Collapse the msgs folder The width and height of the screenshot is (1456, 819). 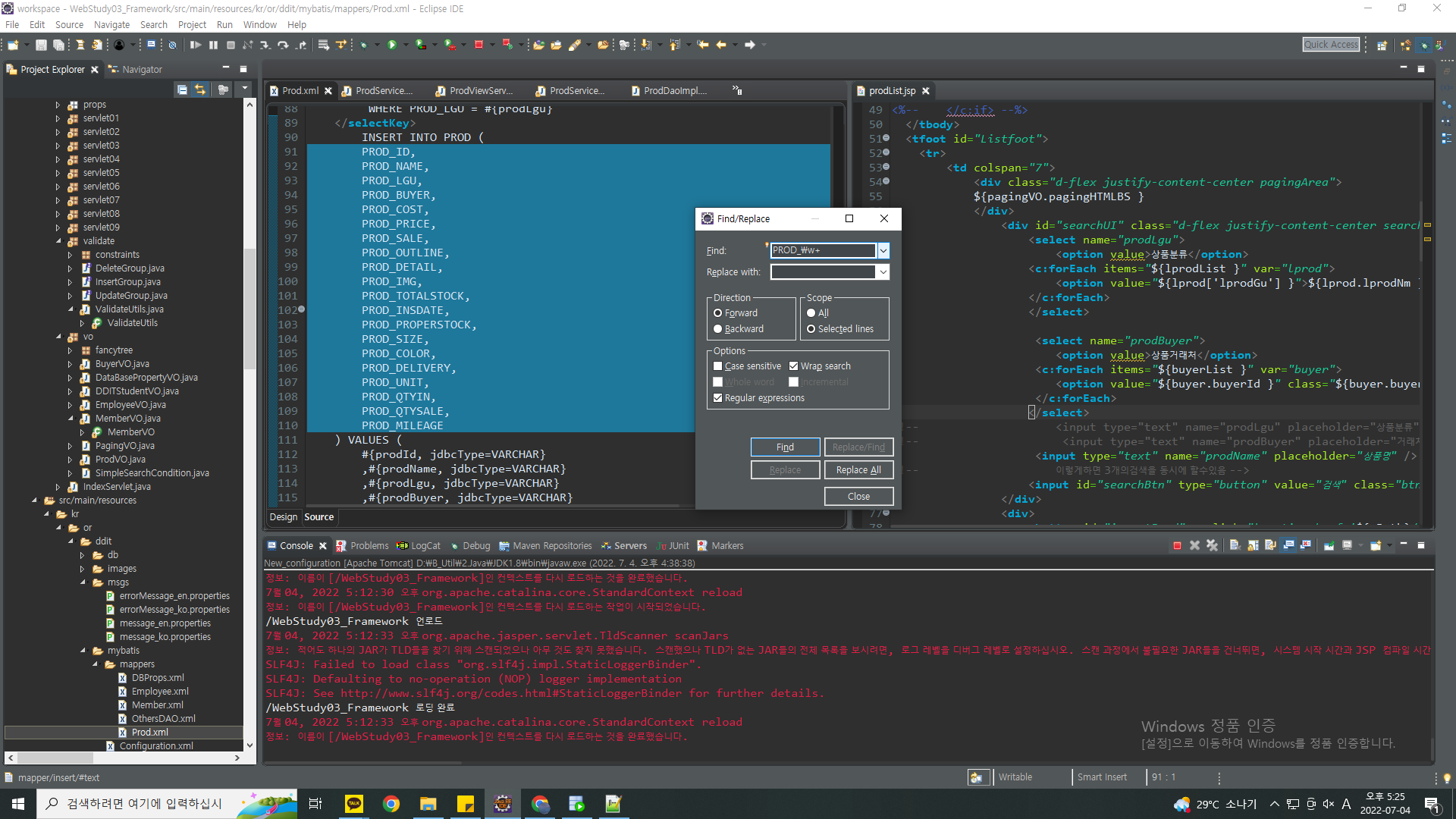[x=83, y=582]
